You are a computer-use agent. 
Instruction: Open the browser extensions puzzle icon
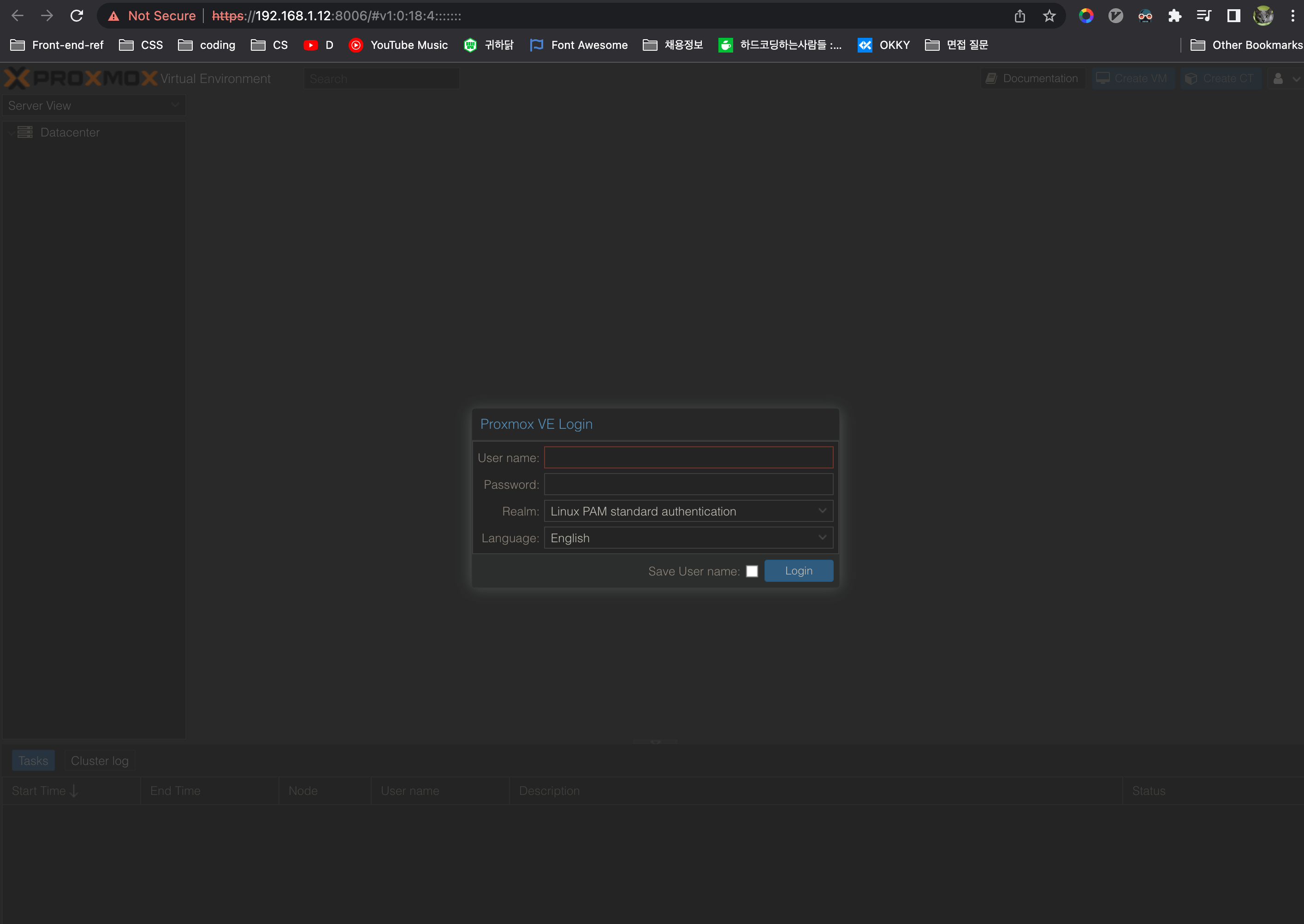click(x=1174, y=16)
